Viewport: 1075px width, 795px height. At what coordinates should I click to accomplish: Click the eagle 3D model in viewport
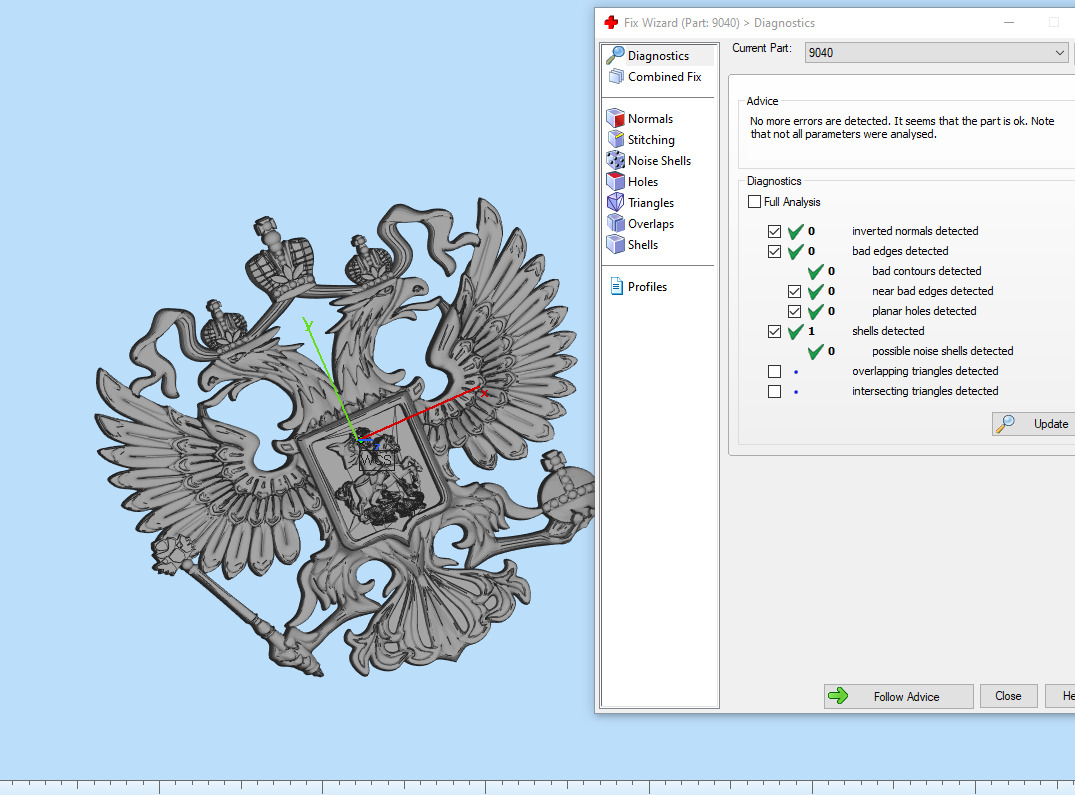(343, 439)
